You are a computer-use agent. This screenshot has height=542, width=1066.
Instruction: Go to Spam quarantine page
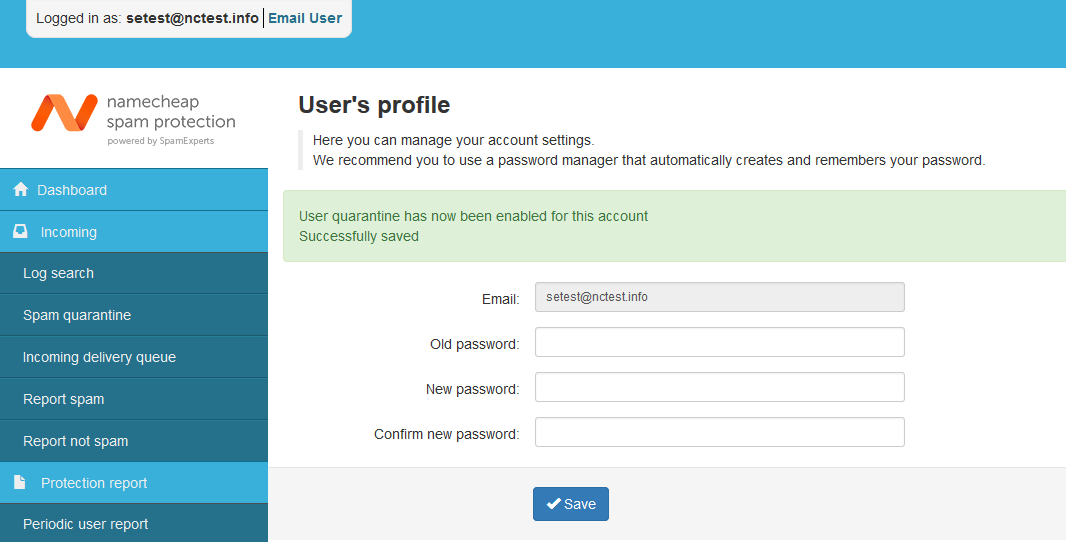134,316
